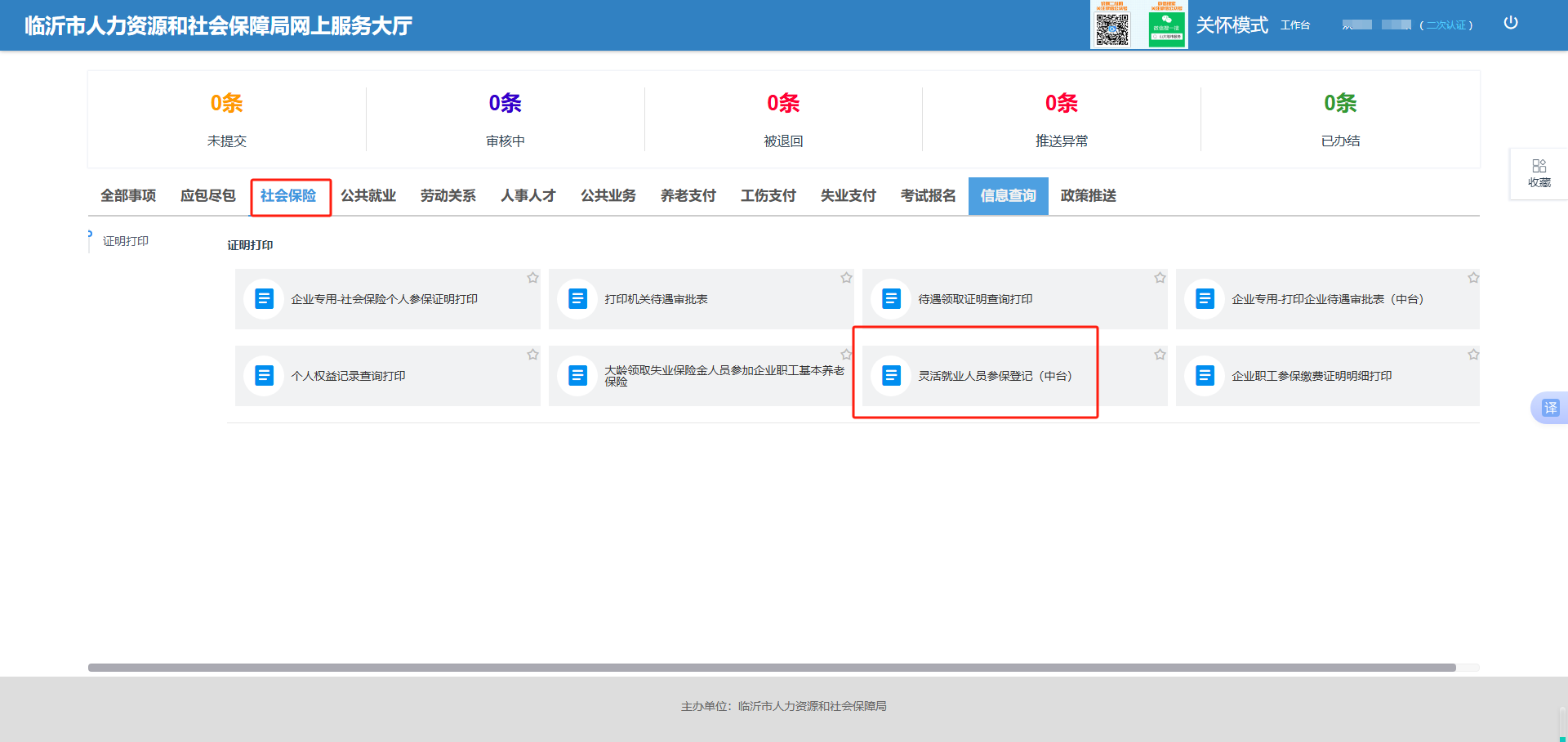Viewport: 1568px width, 742px height.
Task: Toggle favorite star on 企业职工参保缴费证明明细打印
Action: pyautogui.click(x=1473, y=355)
